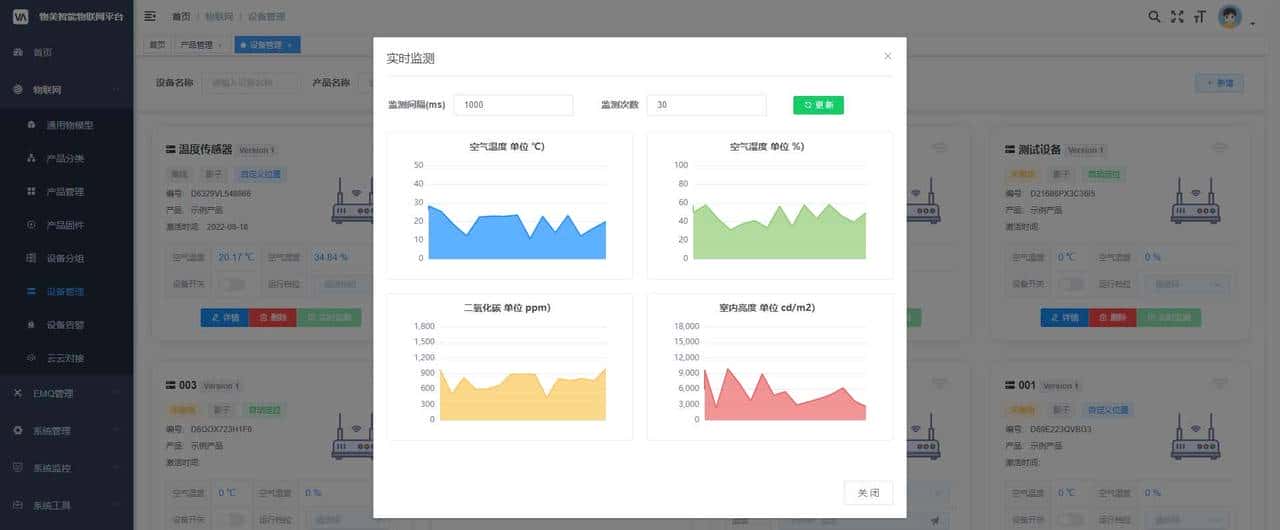Click the 空气湿度 chart title
The image size is (1280, 530).
tap(767, 146)
